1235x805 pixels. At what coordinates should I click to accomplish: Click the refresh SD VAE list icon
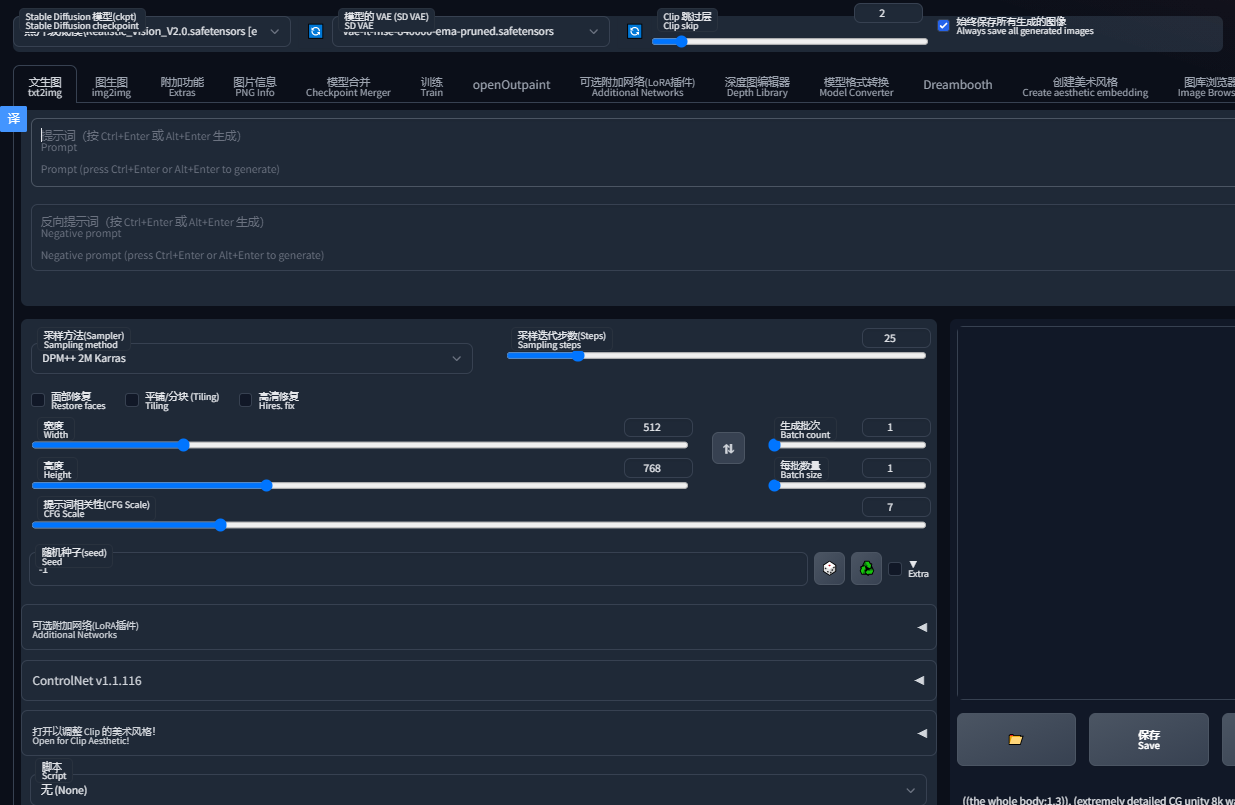(634, 32)
